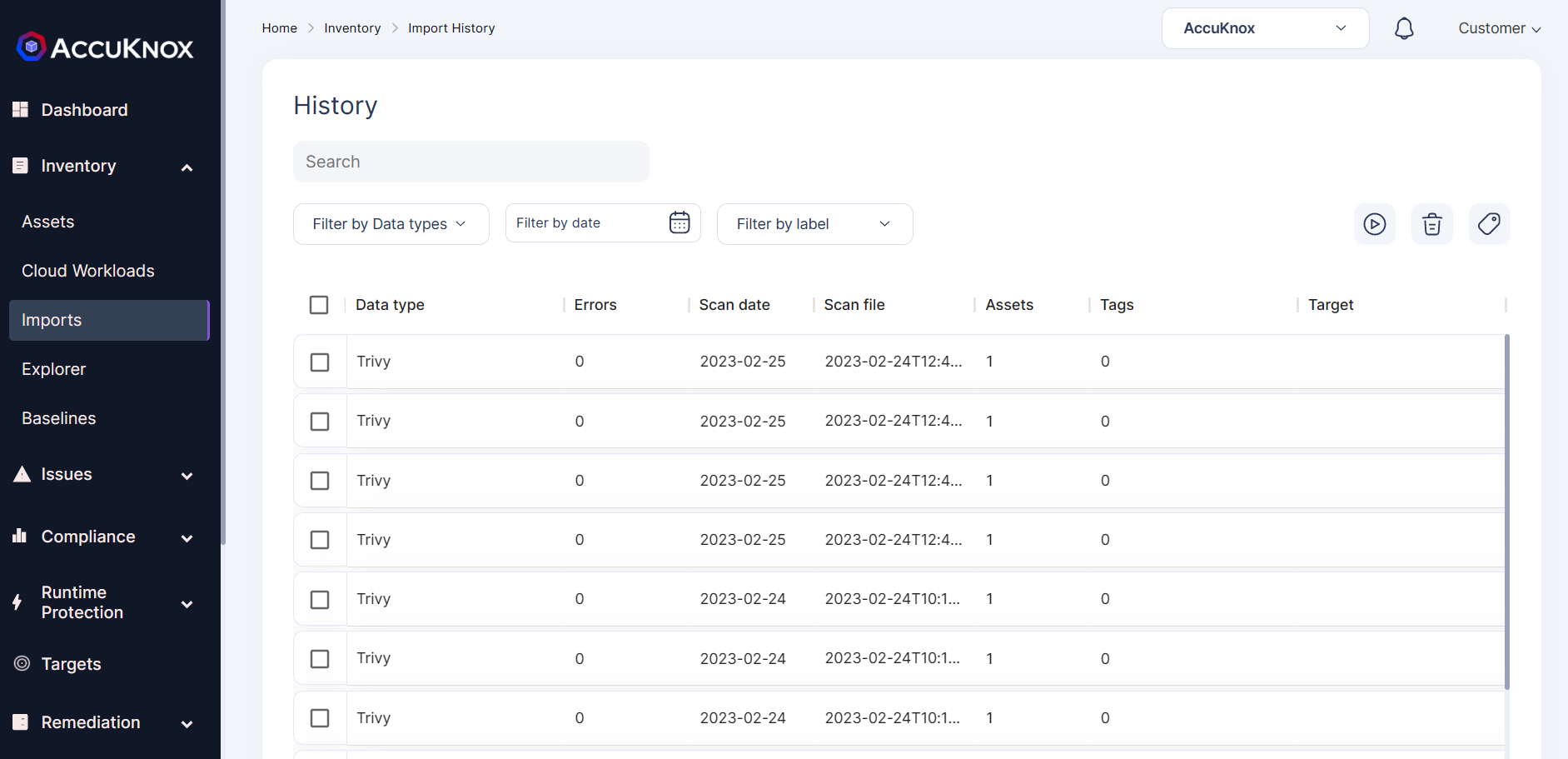Sort by Scan file column header

point(854,305)
